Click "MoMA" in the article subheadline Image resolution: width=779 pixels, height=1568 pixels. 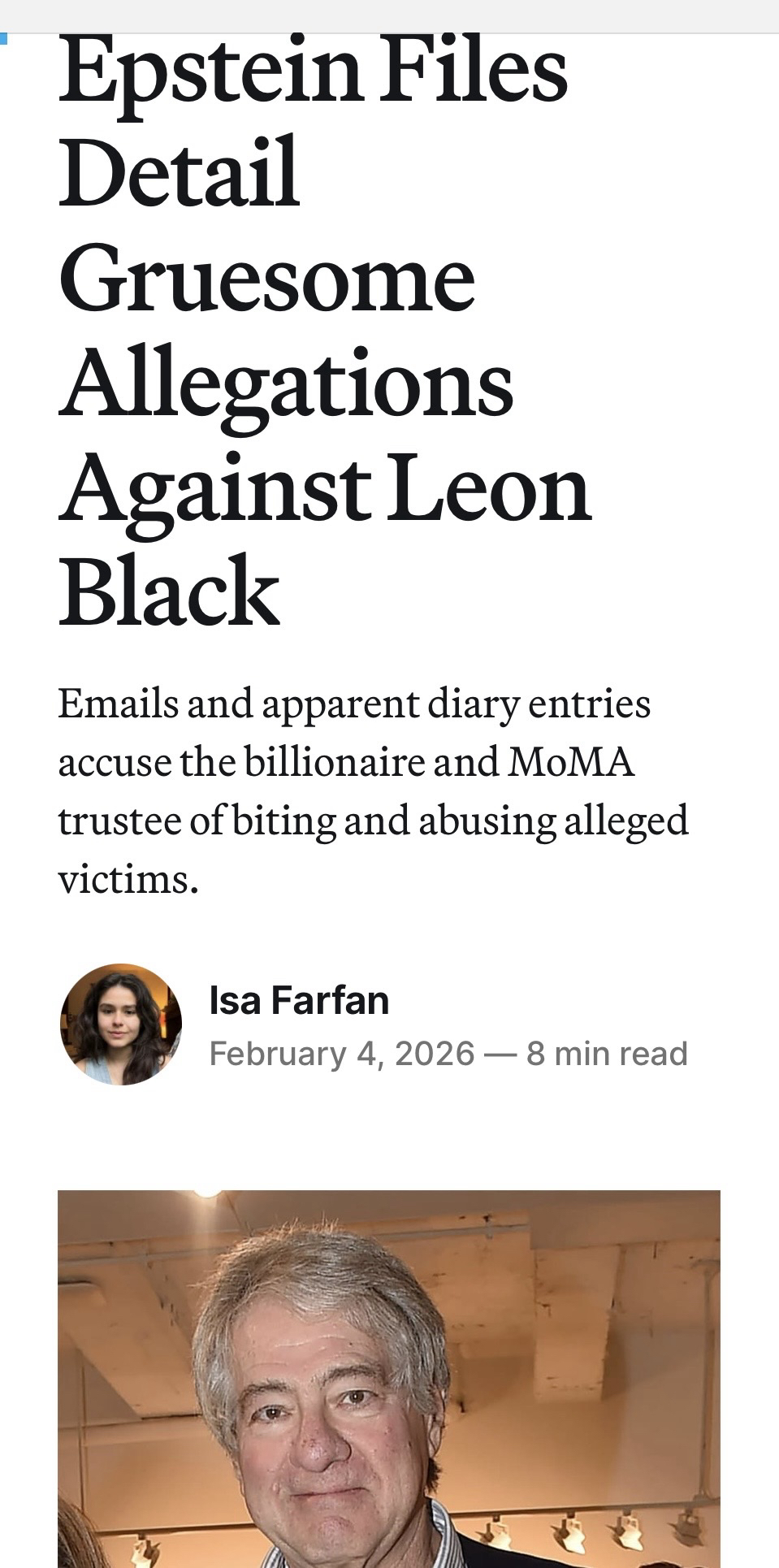pyautogui.click(x=571, y=762)
